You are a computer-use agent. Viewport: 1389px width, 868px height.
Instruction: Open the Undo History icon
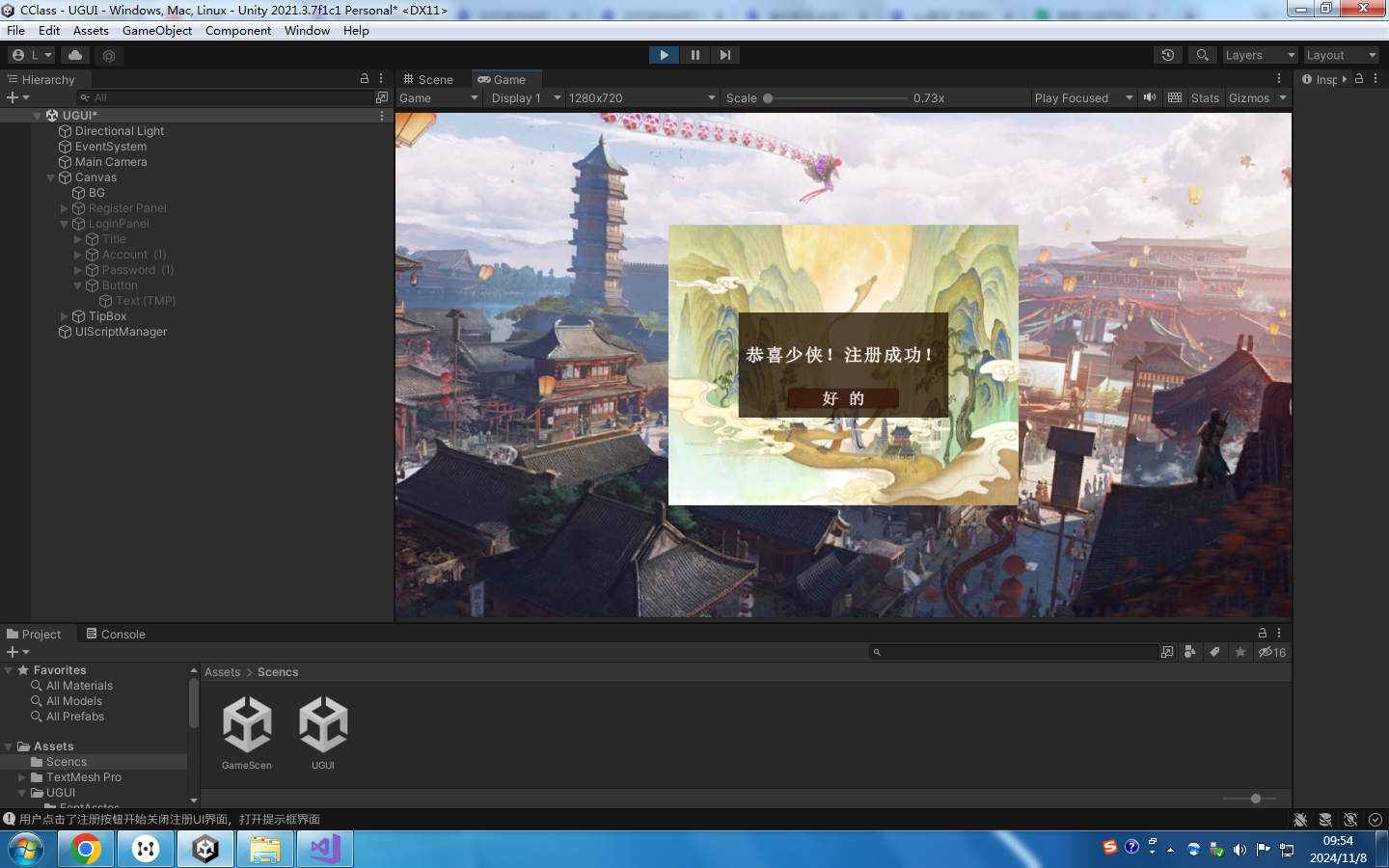tap(1168, 55)
